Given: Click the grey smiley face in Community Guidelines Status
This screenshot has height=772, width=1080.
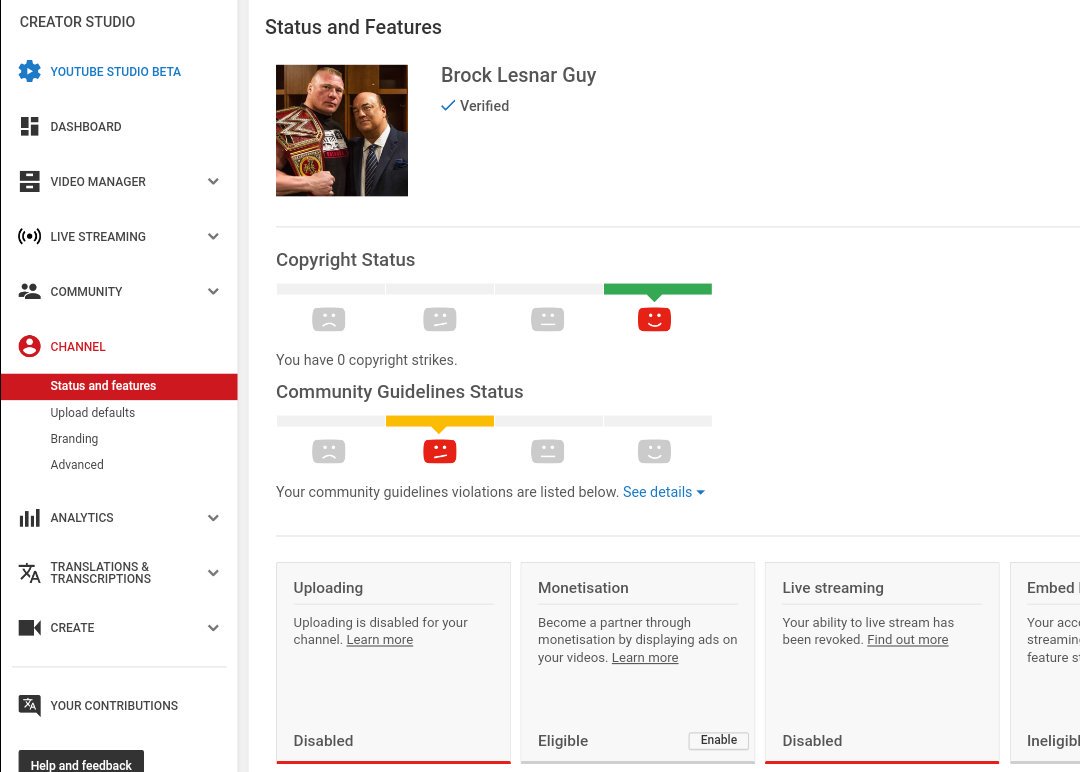Looking at the screenshot, I should point(654,451).
